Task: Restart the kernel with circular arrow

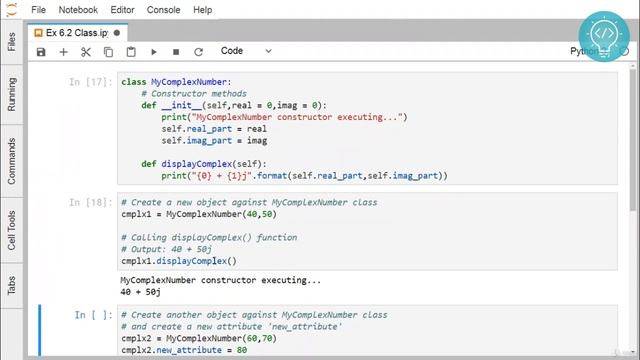Action: point(198,52)
